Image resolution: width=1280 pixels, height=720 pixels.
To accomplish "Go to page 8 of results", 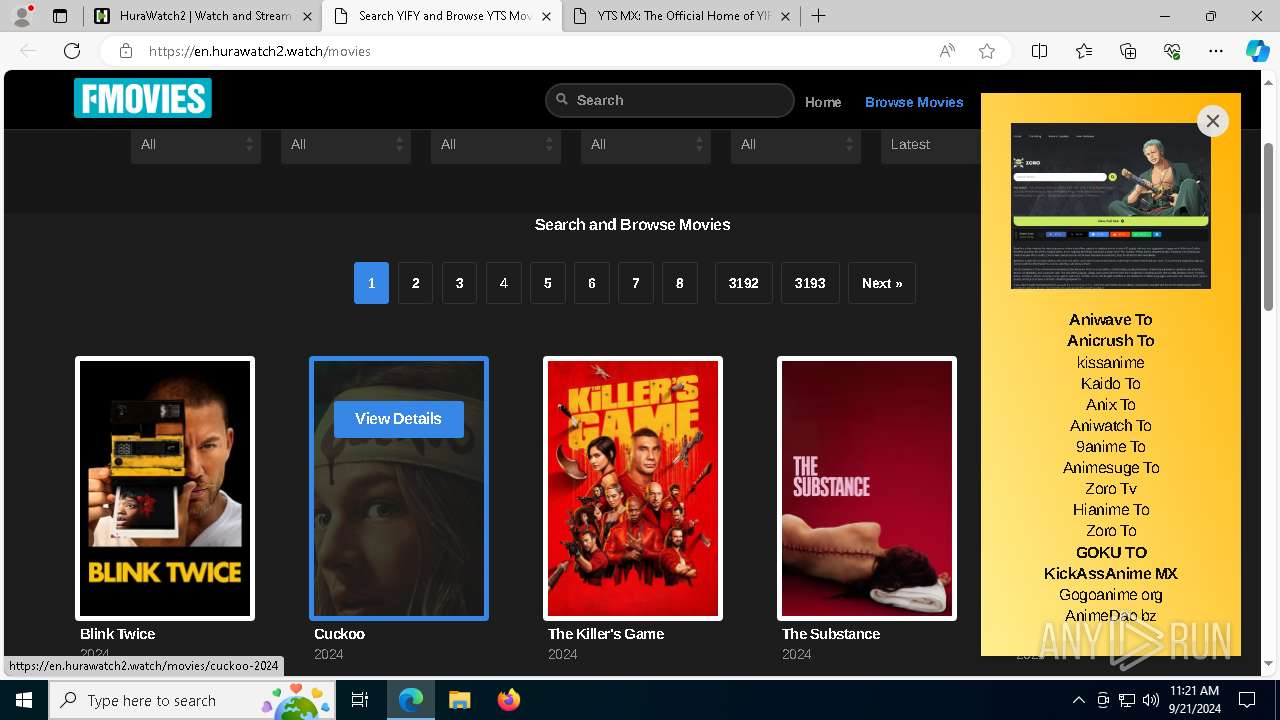I will [x=679, y=283].
